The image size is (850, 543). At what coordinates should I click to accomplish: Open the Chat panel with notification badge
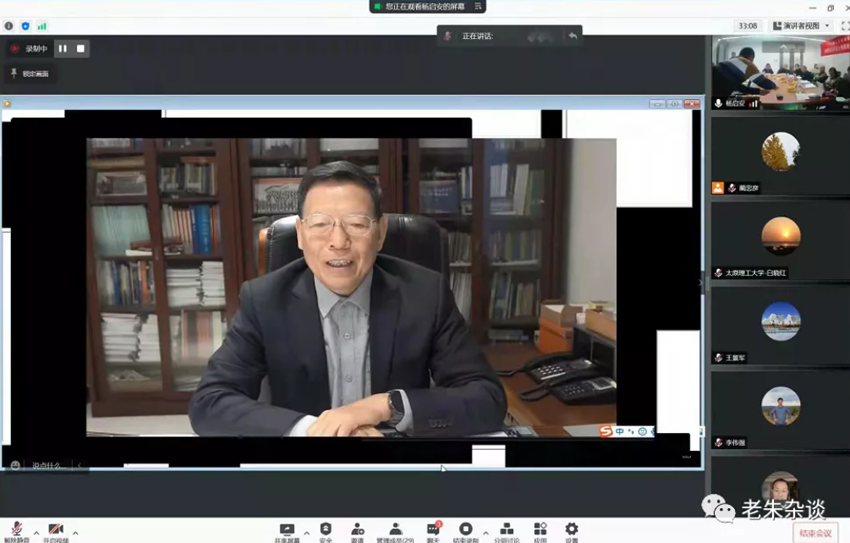[433, 530]
